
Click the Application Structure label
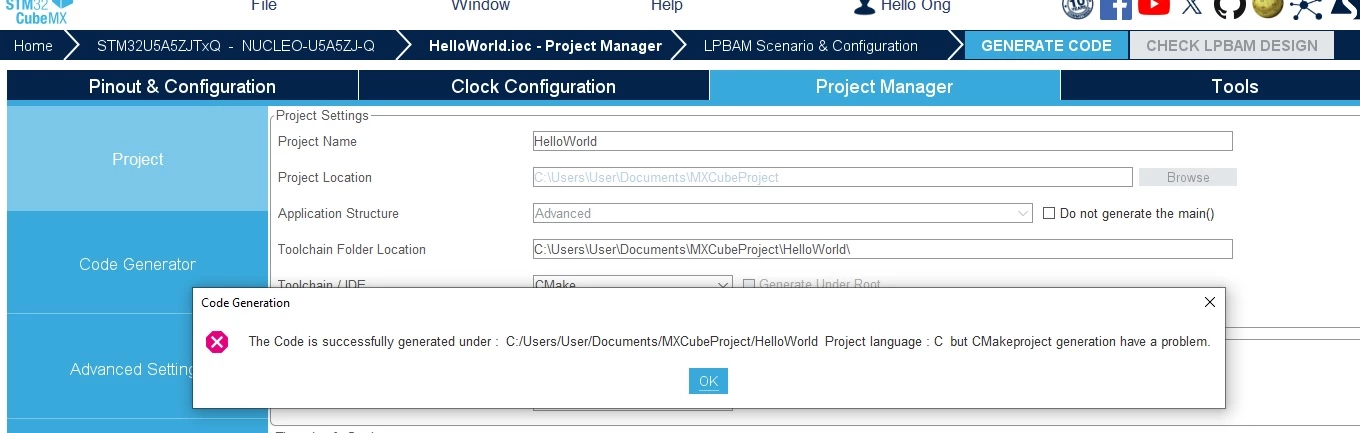pyautogui.click(x=338, y=213)
